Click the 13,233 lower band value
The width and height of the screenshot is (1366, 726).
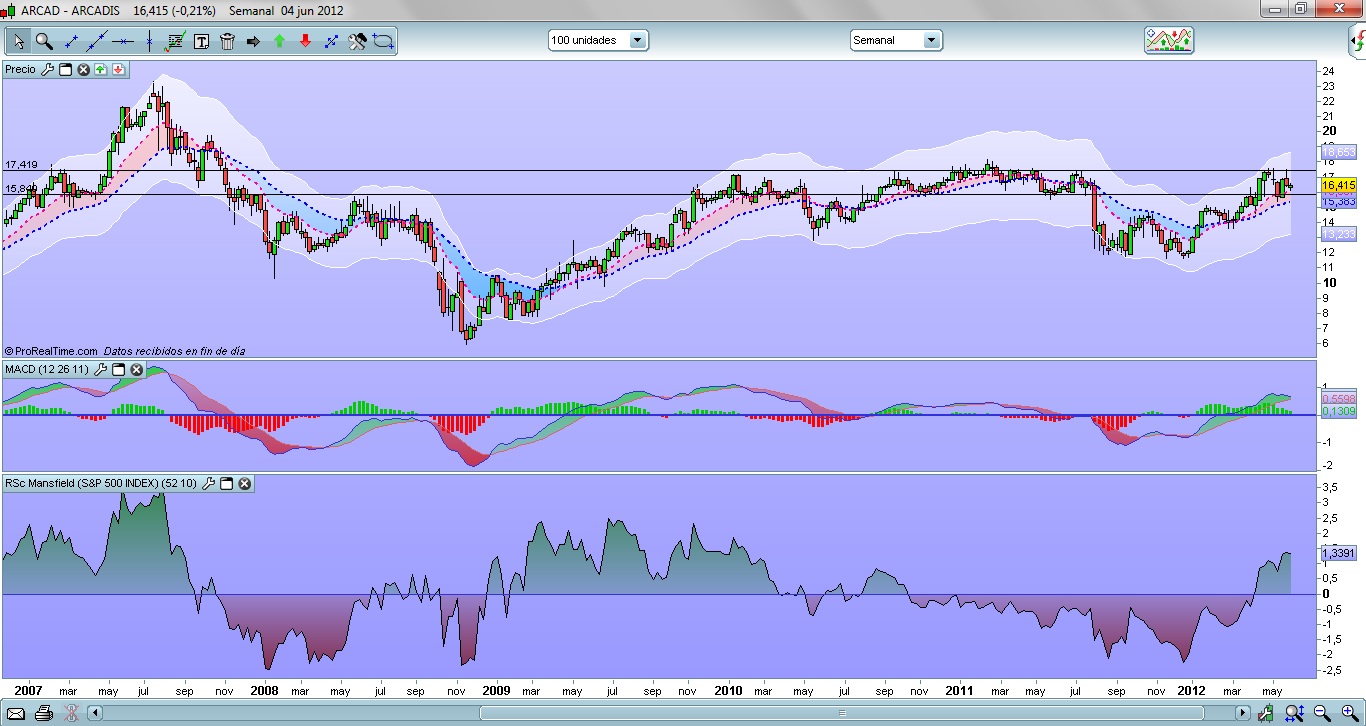[1338, 234]
